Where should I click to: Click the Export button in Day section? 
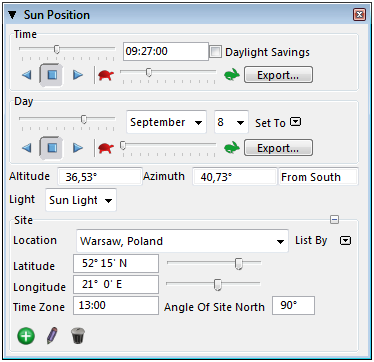click(278, 148)
